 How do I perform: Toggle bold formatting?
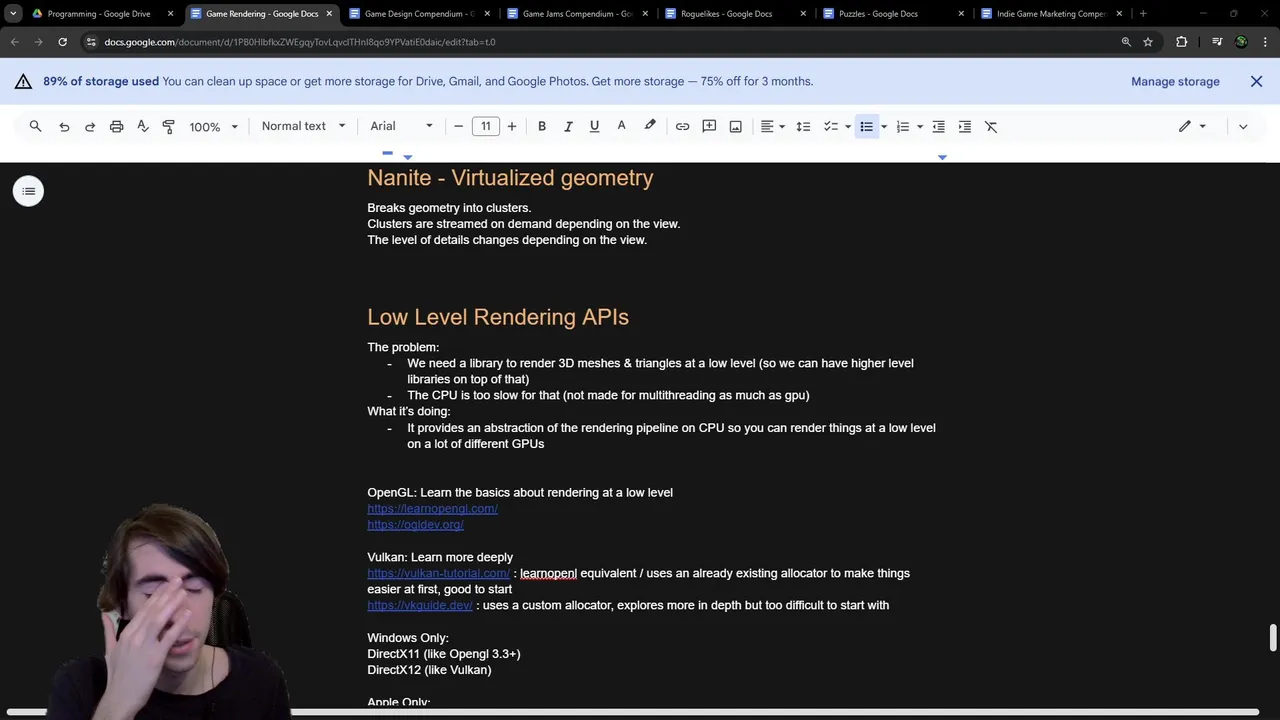[542, 126]
